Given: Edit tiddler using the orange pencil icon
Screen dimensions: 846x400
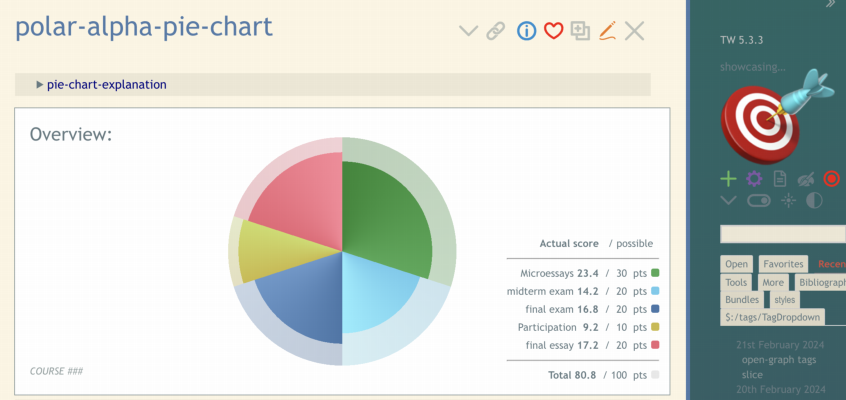Looking at the screenshot, I should [607, 31].
